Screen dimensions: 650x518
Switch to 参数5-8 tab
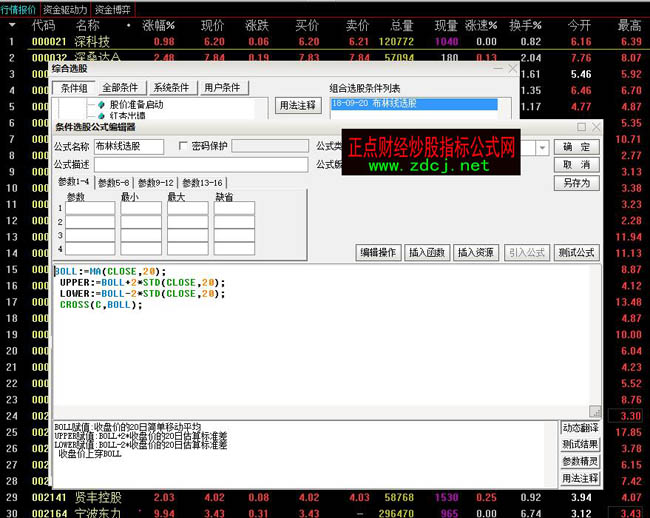[113, 182]
